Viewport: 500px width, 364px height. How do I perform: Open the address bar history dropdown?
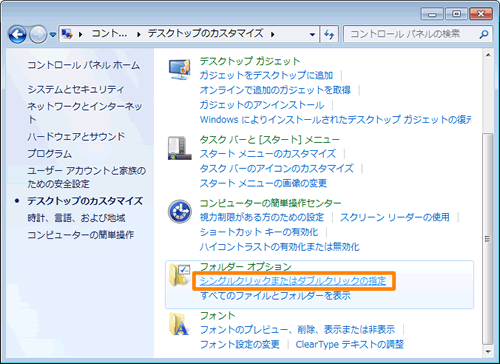(x=312, y=34)
